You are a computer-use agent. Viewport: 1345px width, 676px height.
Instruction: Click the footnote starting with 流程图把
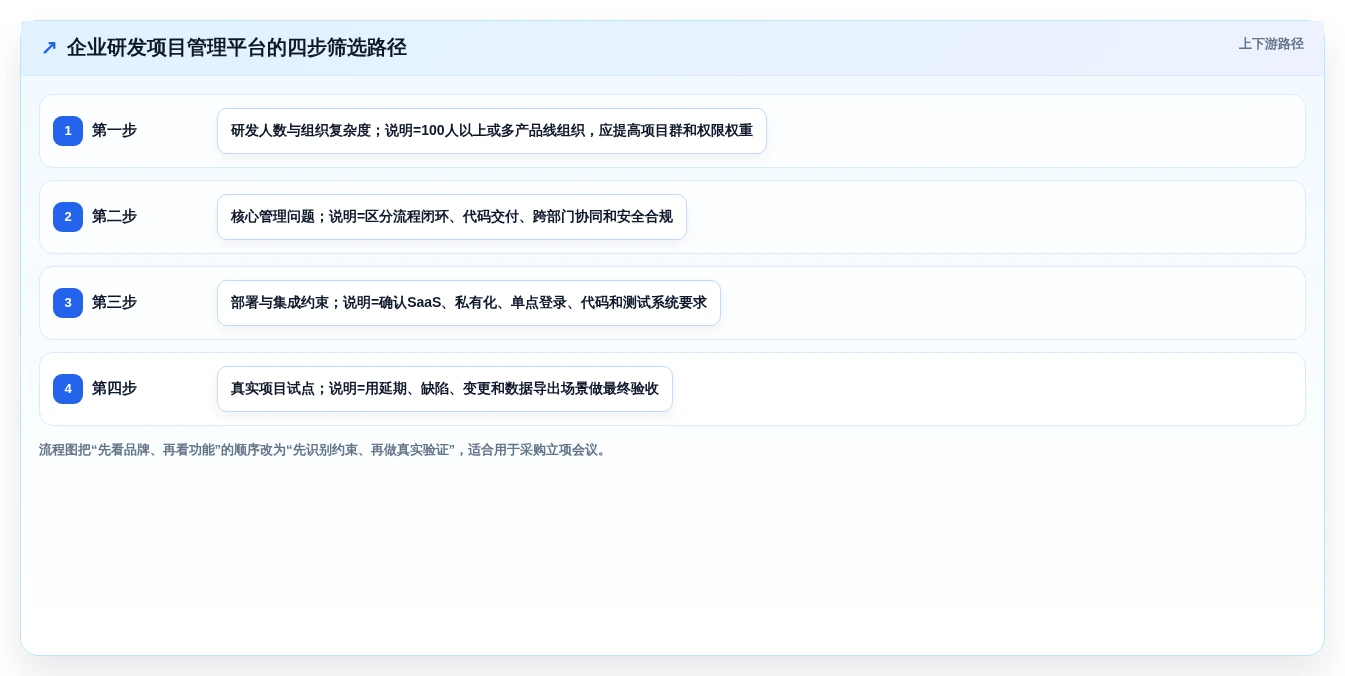click(324, 450)
